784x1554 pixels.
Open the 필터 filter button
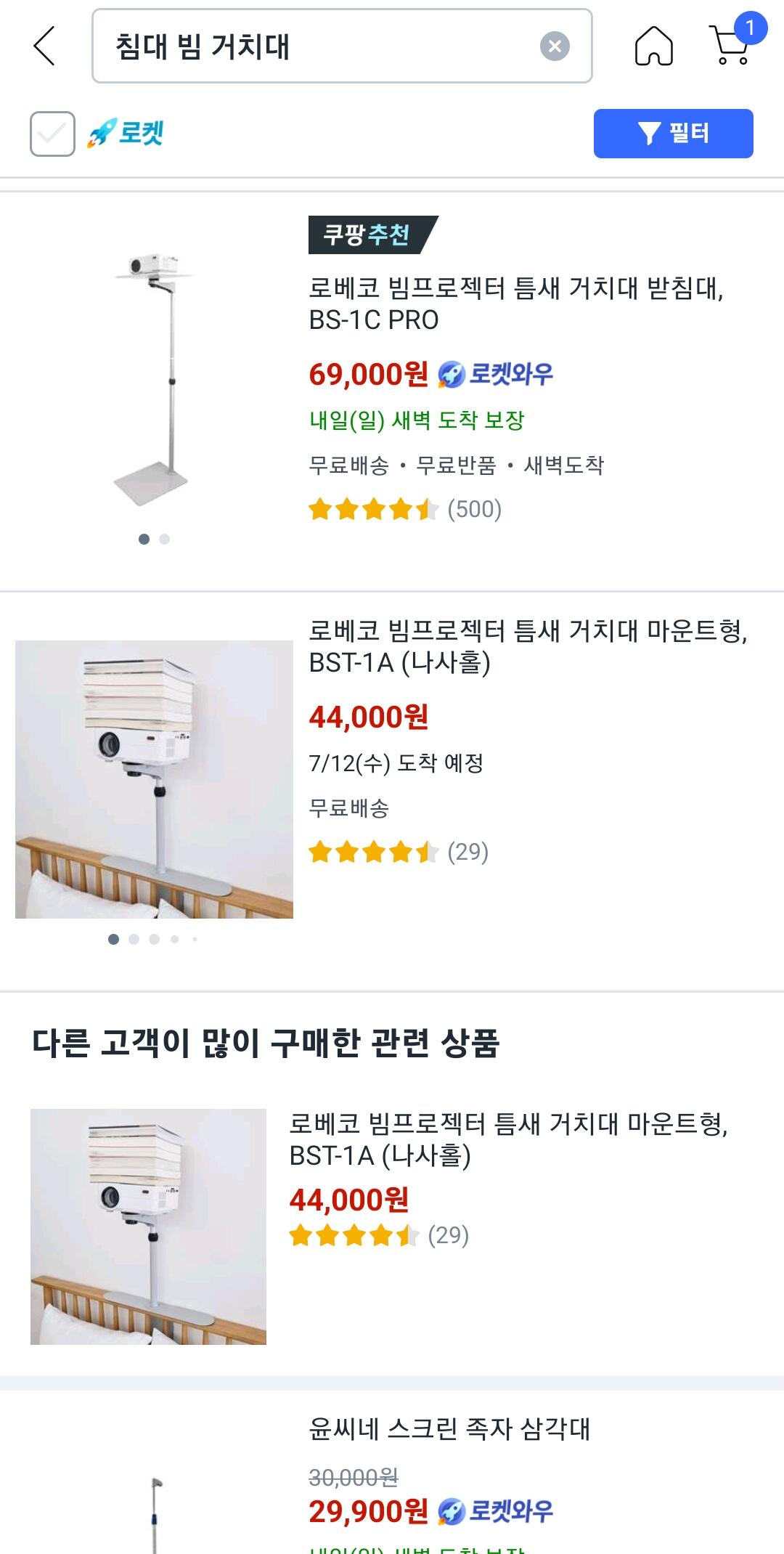tap(673, 134)
